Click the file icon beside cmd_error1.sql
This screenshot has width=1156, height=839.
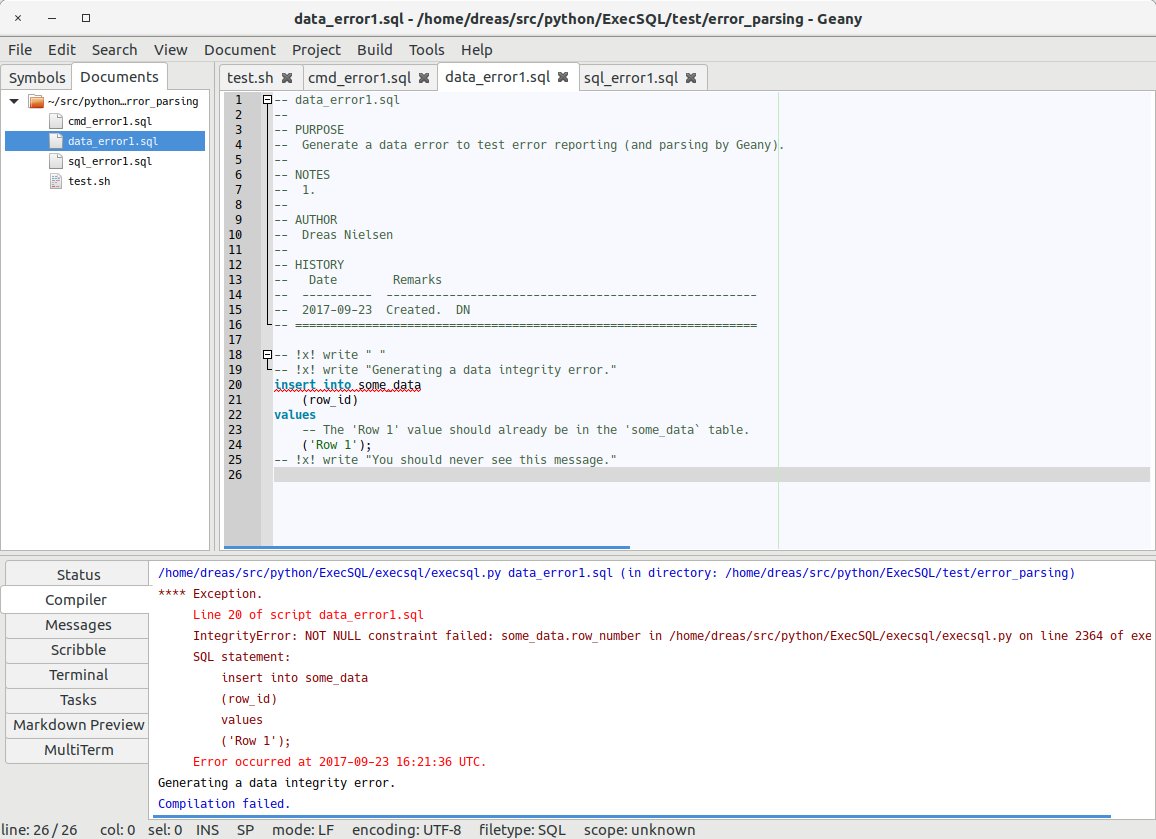(56, 121)
